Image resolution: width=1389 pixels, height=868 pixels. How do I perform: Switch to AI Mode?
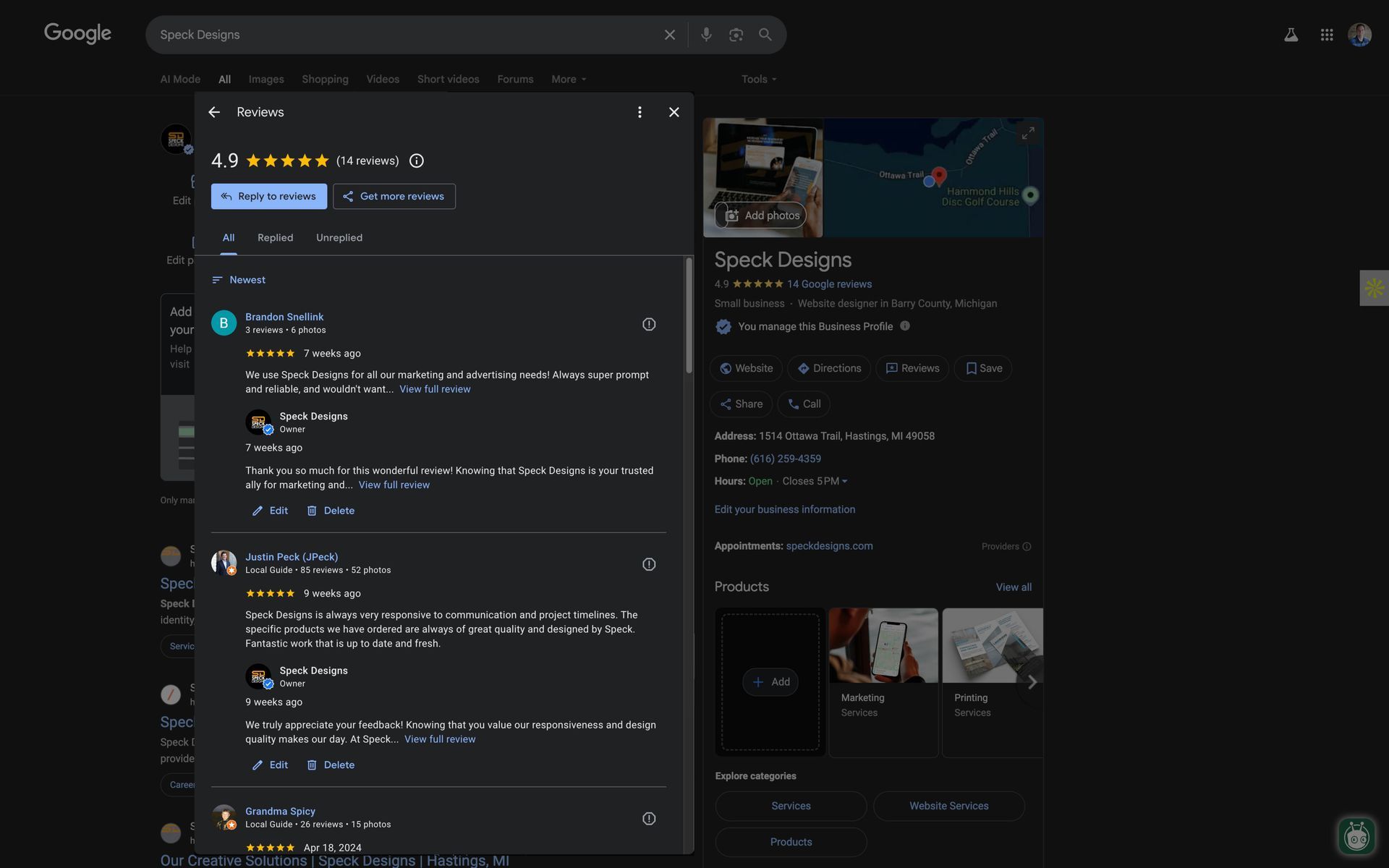tap(180, 80)
